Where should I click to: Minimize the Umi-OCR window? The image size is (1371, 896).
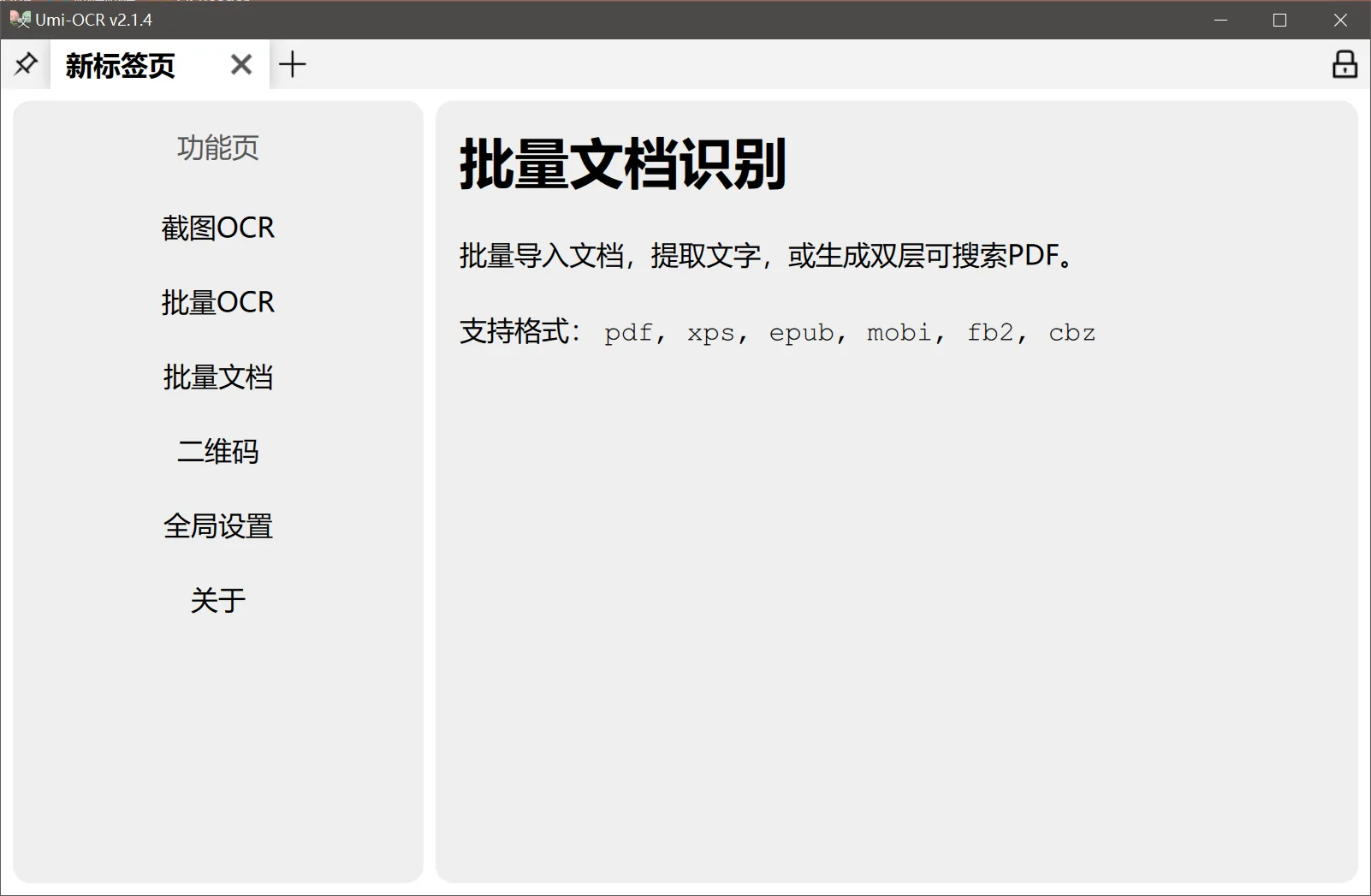coord(1221,20)
